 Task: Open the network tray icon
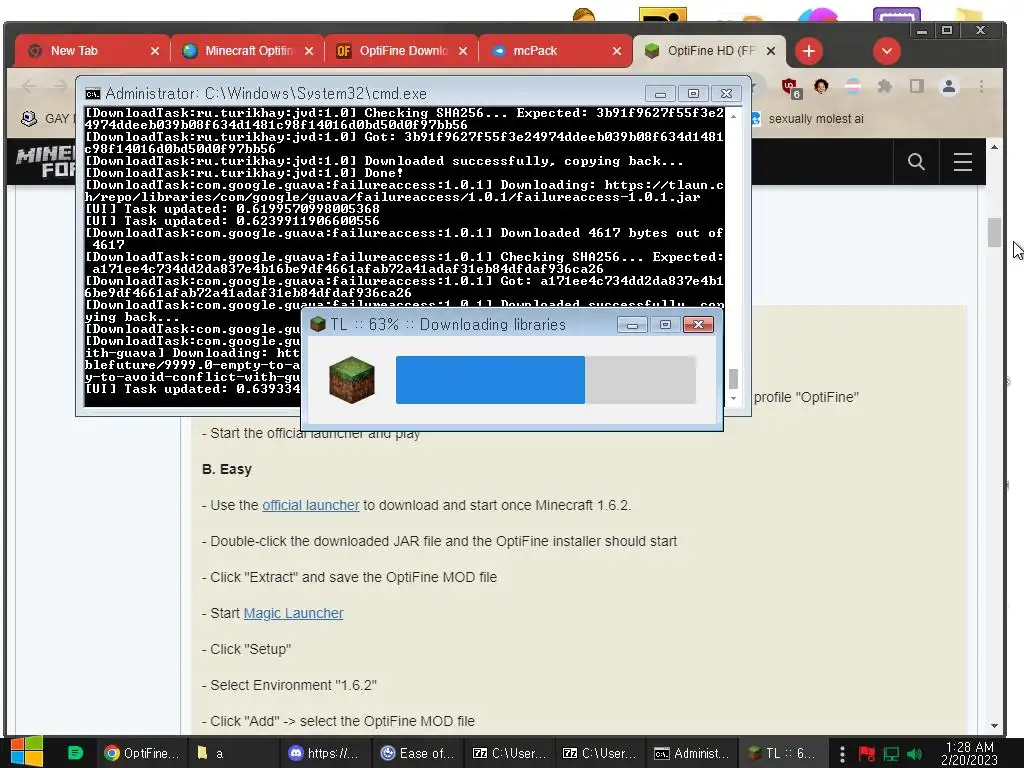point(891,754)
